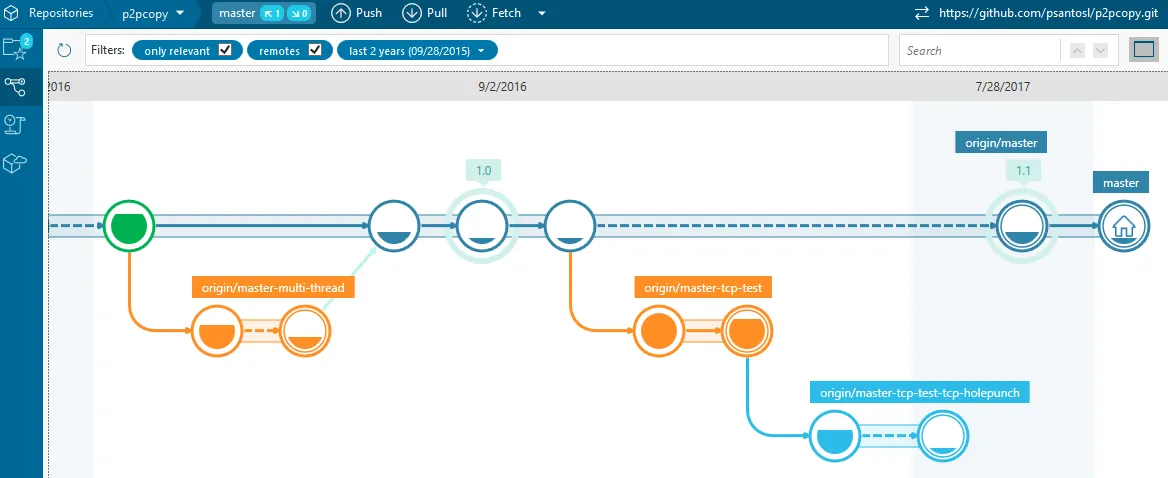Viewport: 1168px width, 478px height.
Task: Click the cube icon next to Repositories
Action: (10, 13)
